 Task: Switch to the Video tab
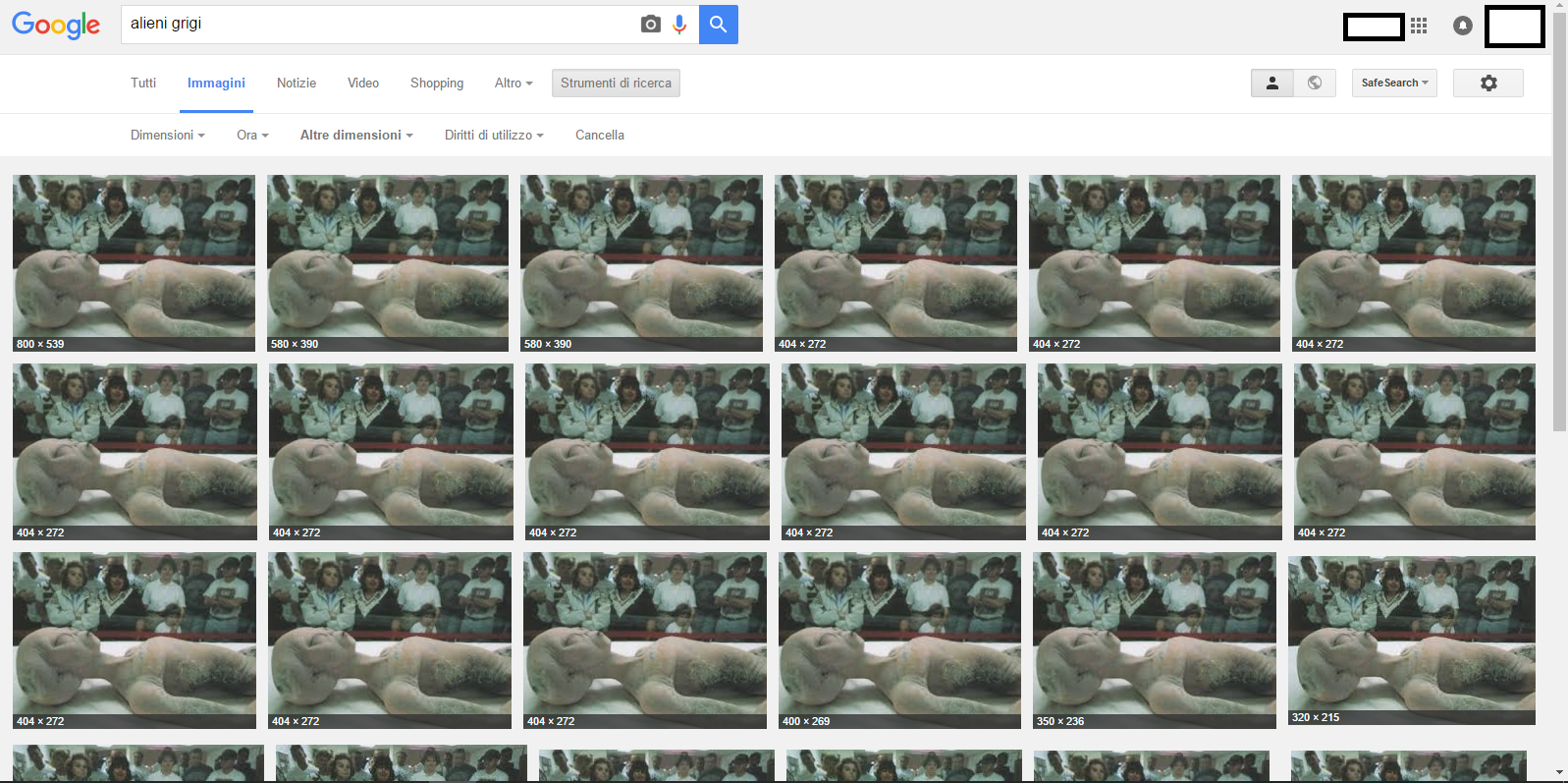[x=362, y=84]
